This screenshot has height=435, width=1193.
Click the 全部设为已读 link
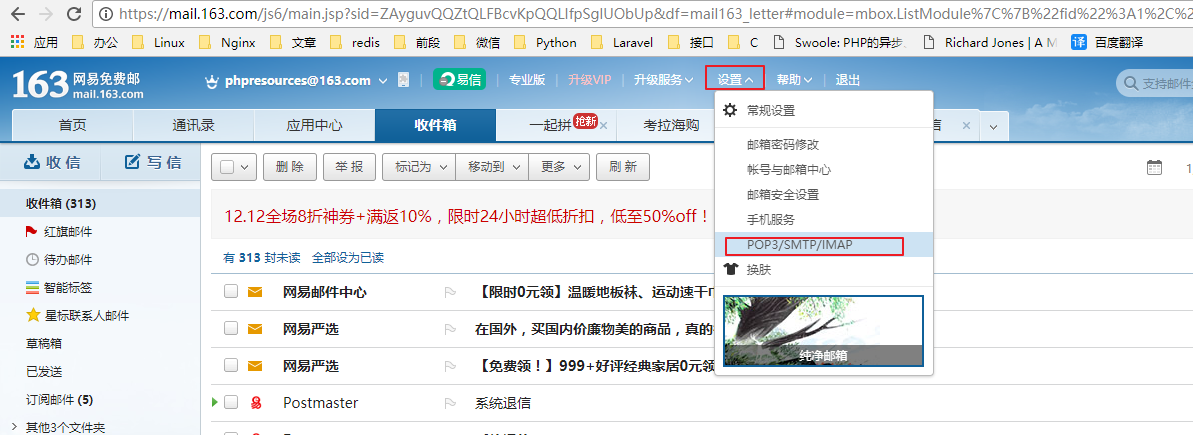347,258
